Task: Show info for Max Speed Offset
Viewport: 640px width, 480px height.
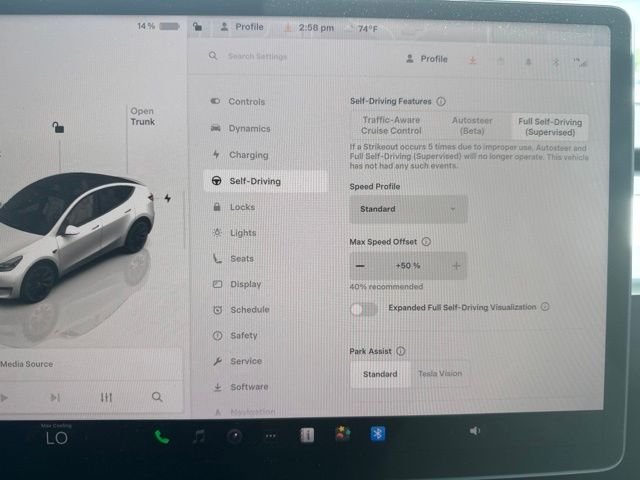Action: 426,242
